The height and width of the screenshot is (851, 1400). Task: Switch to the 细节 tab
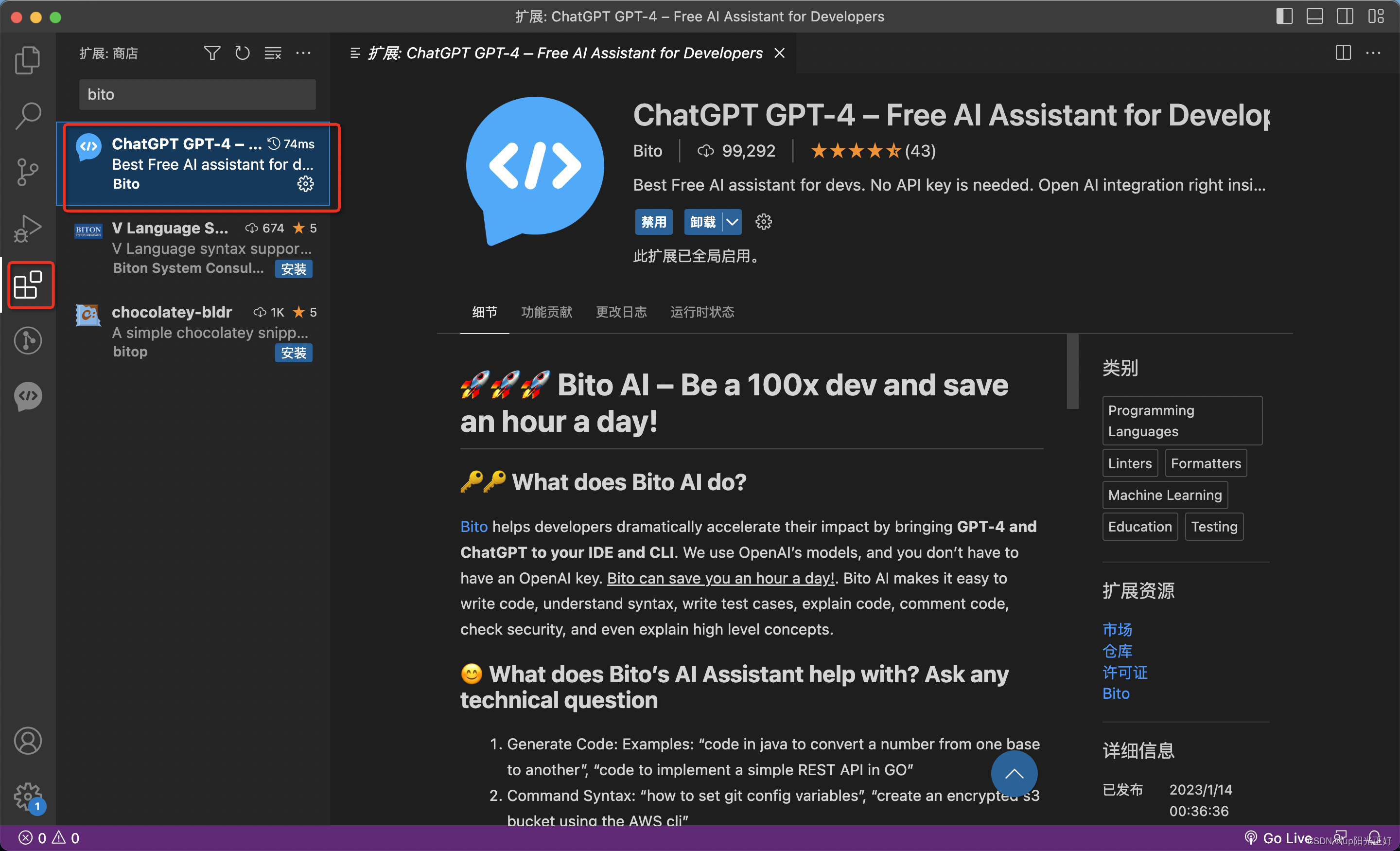click(x=485, y=312)
